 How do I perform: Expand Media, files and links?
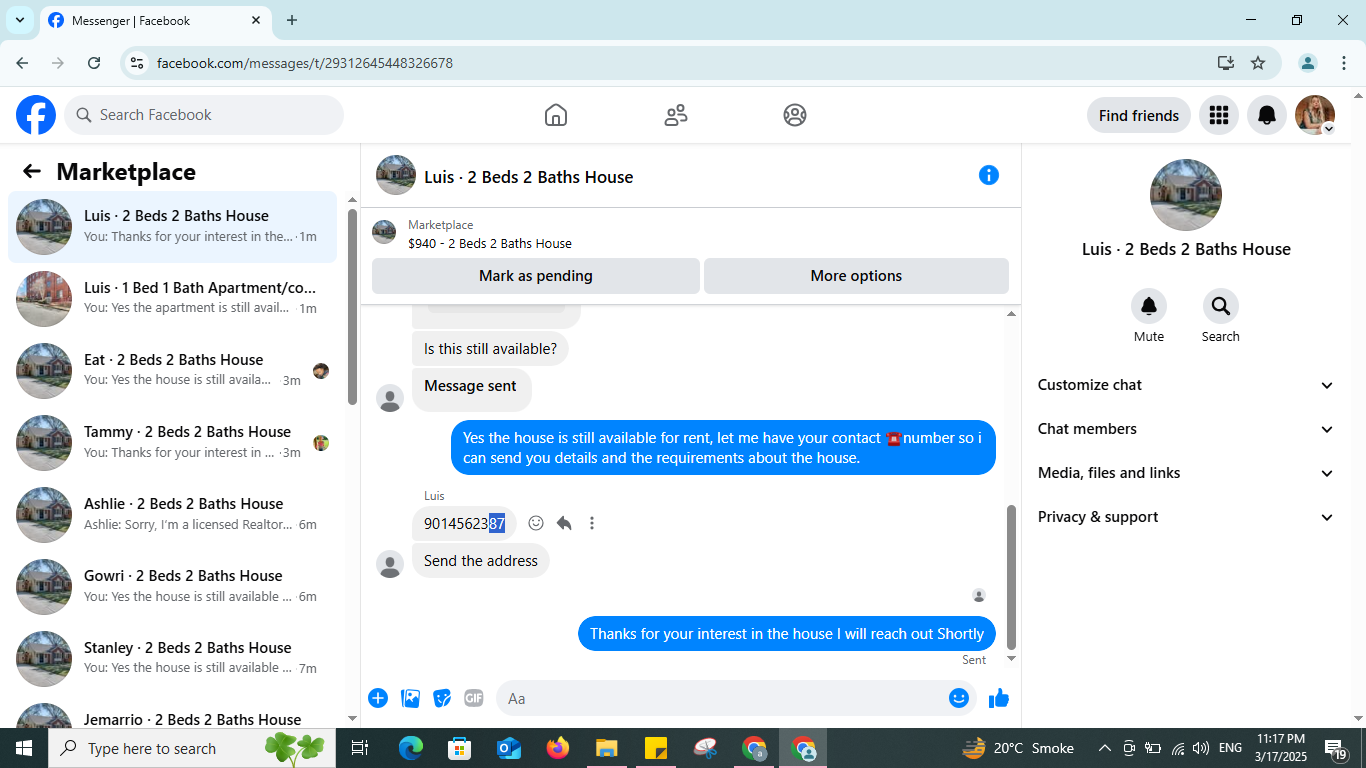pyautogui.click(x=1186, y=473)
